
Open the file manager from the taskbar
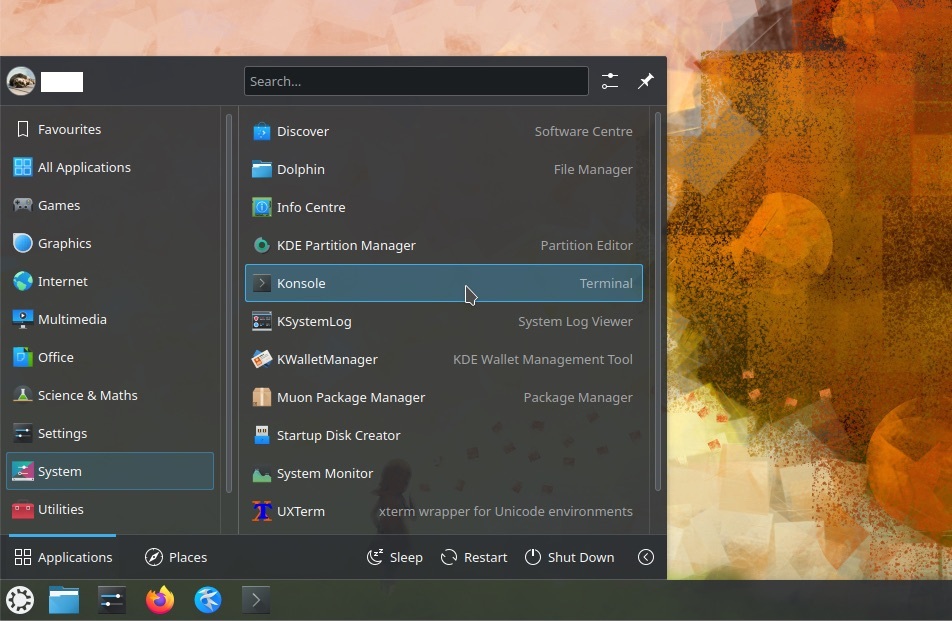[x=64, y=600]
